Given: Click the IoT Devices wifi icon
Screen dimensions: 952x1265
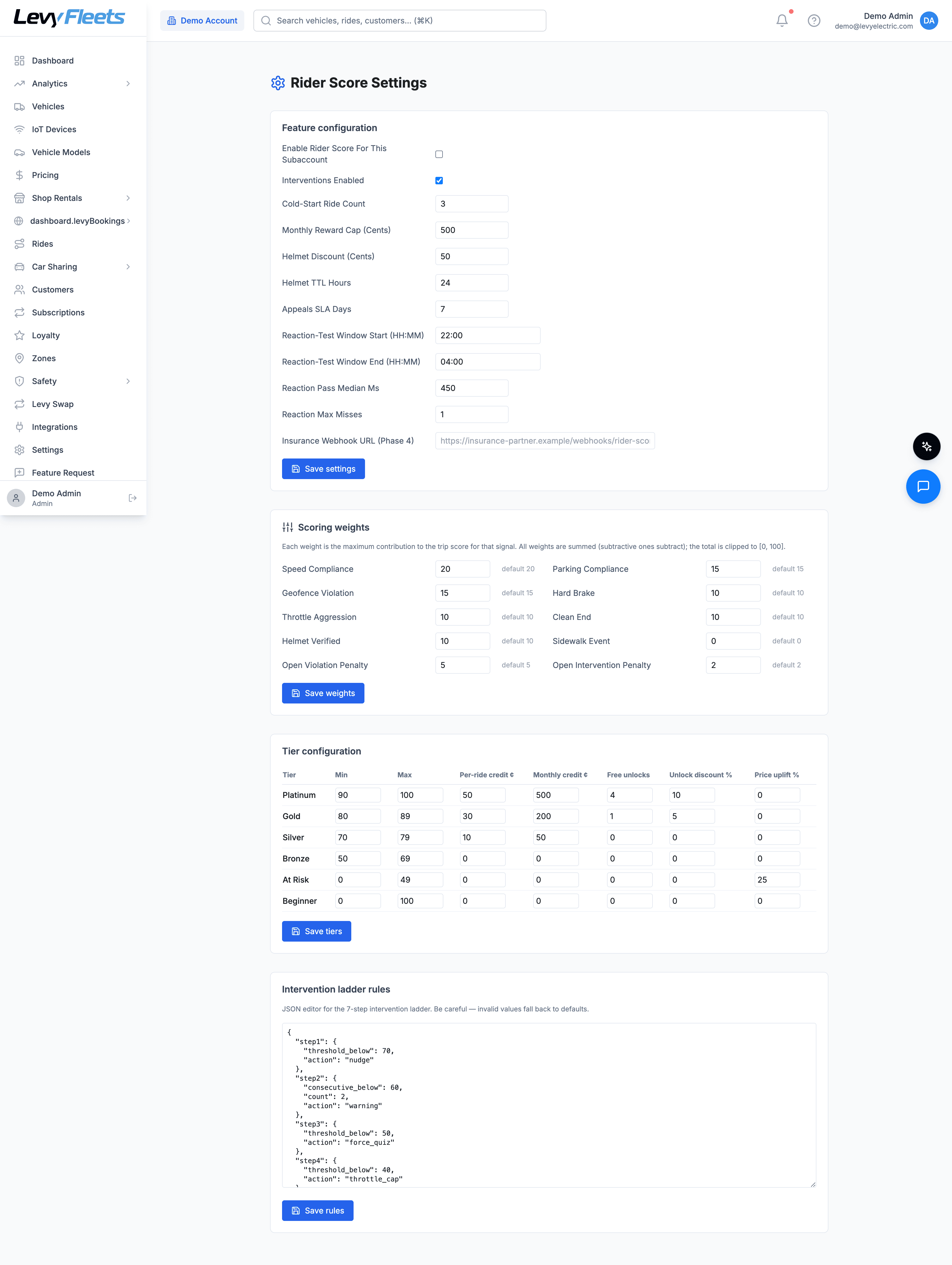Looking at the screenshot, I should pyautogui.click(x=19, y=129).
